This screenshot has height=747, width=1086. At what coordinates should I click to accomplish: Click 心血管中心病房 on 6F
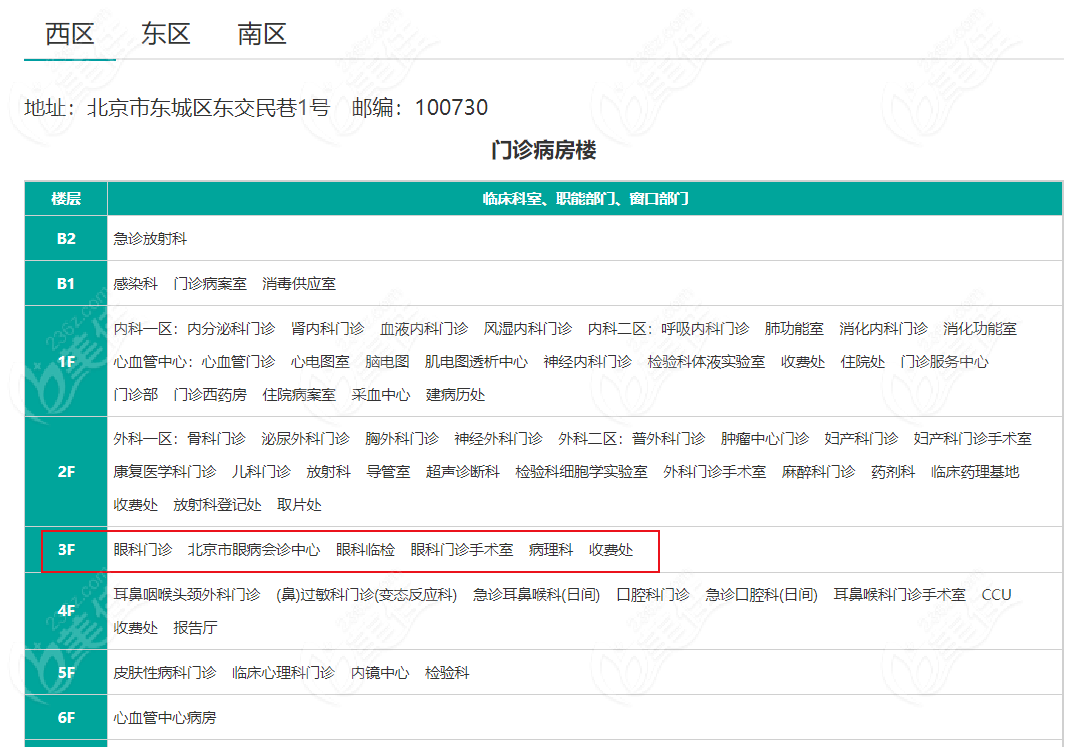(x=165, y=718)
